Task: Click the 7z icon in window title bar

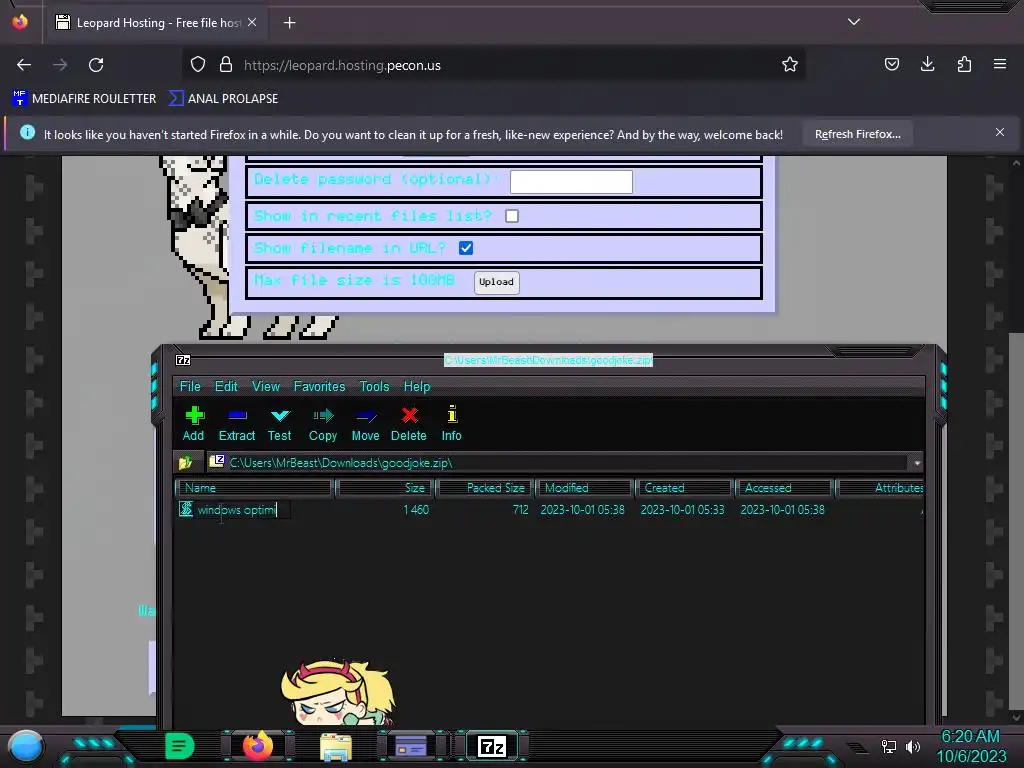Action: (x=183, y=360)
